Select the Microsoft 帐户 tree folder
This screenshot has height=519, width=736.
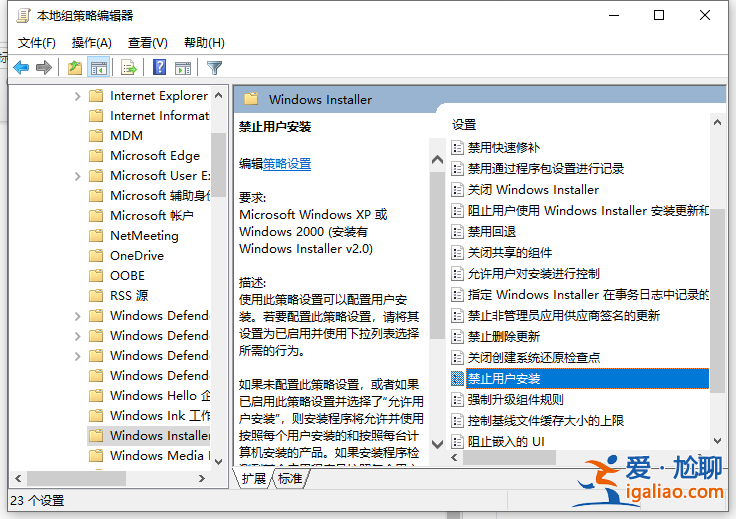click(x=141, y=216)
